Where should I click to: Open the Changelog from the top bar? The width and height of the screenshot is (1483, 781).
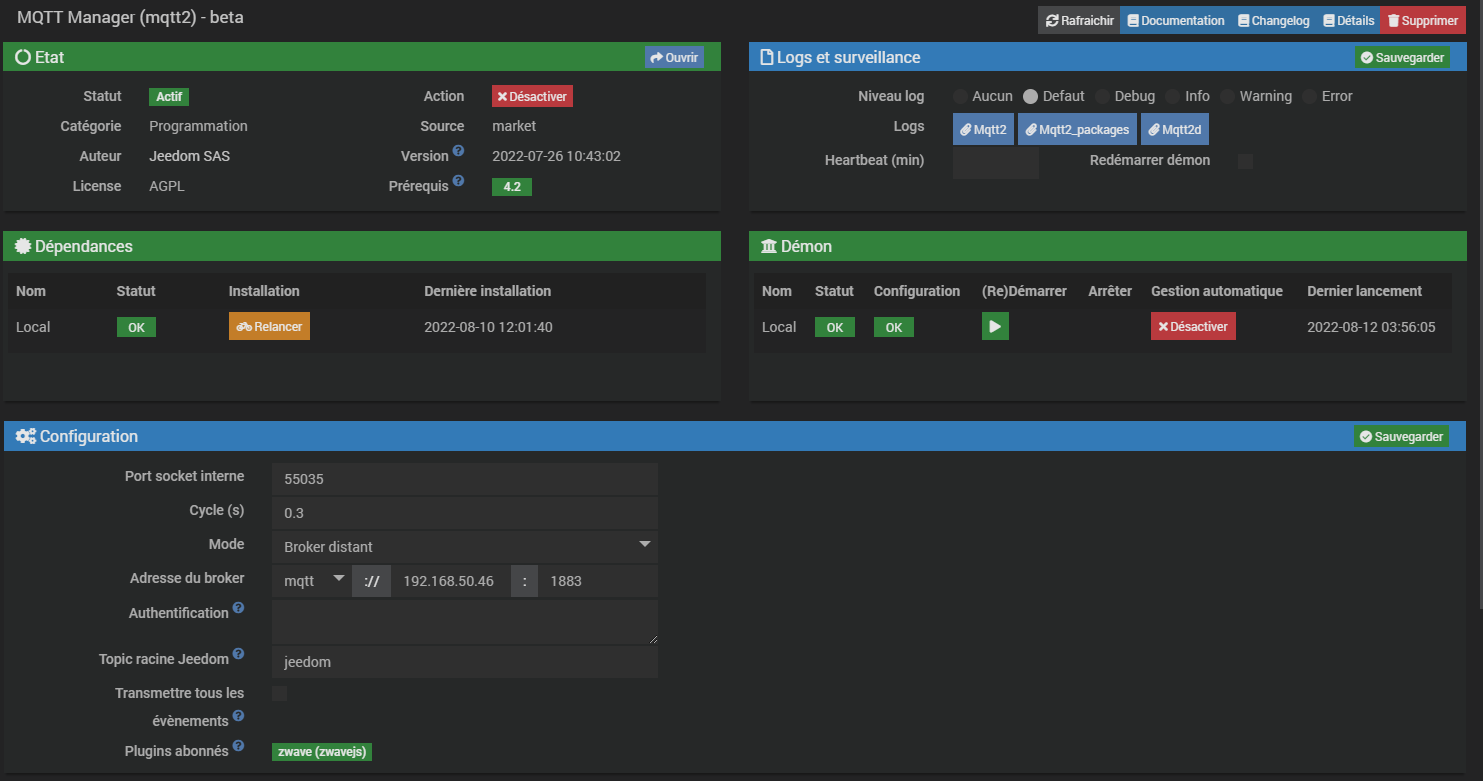click(1272, 20)
